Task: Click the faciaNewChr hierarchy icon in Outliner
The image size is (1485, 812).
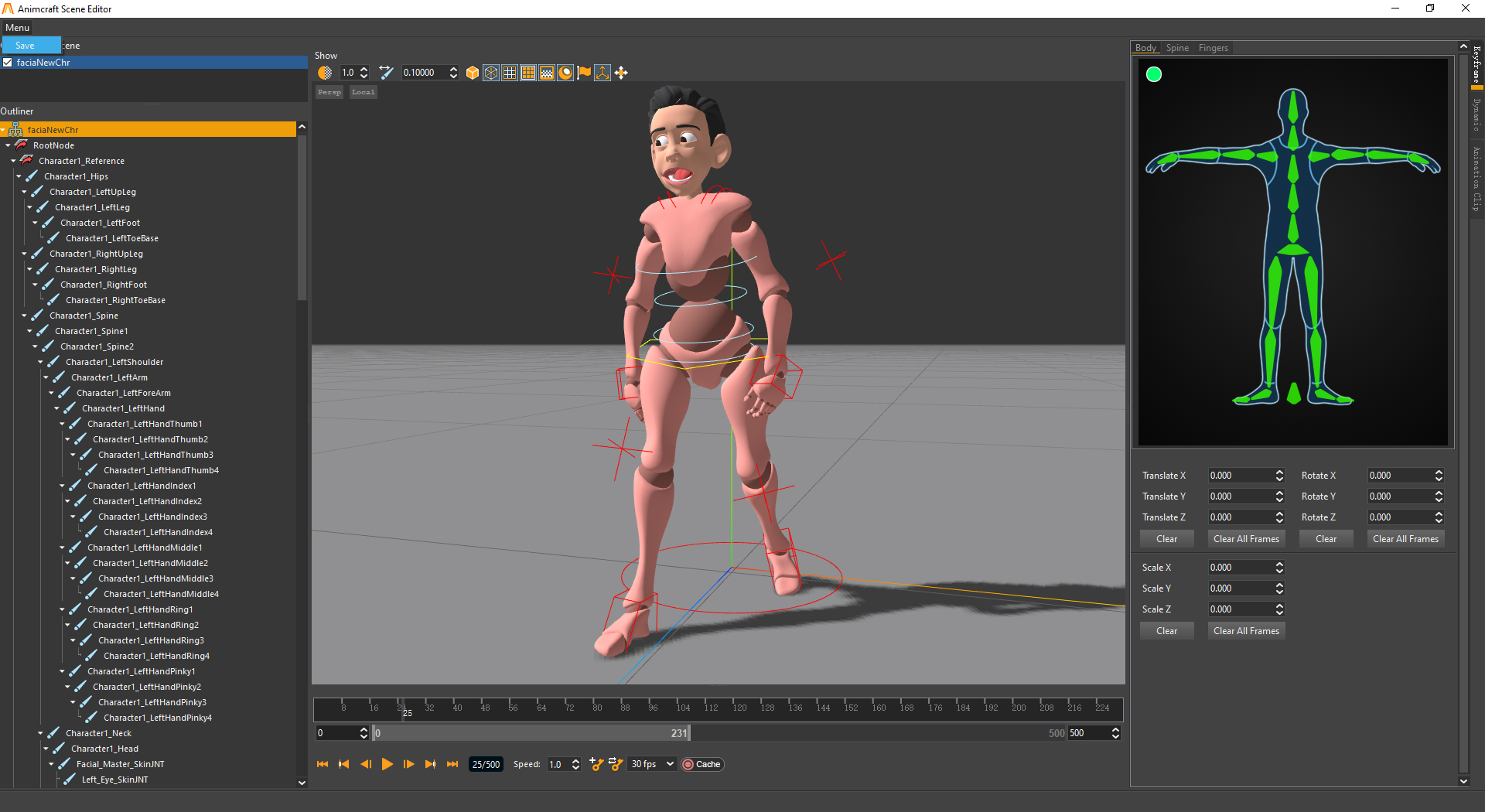Action: coord(15,130)
